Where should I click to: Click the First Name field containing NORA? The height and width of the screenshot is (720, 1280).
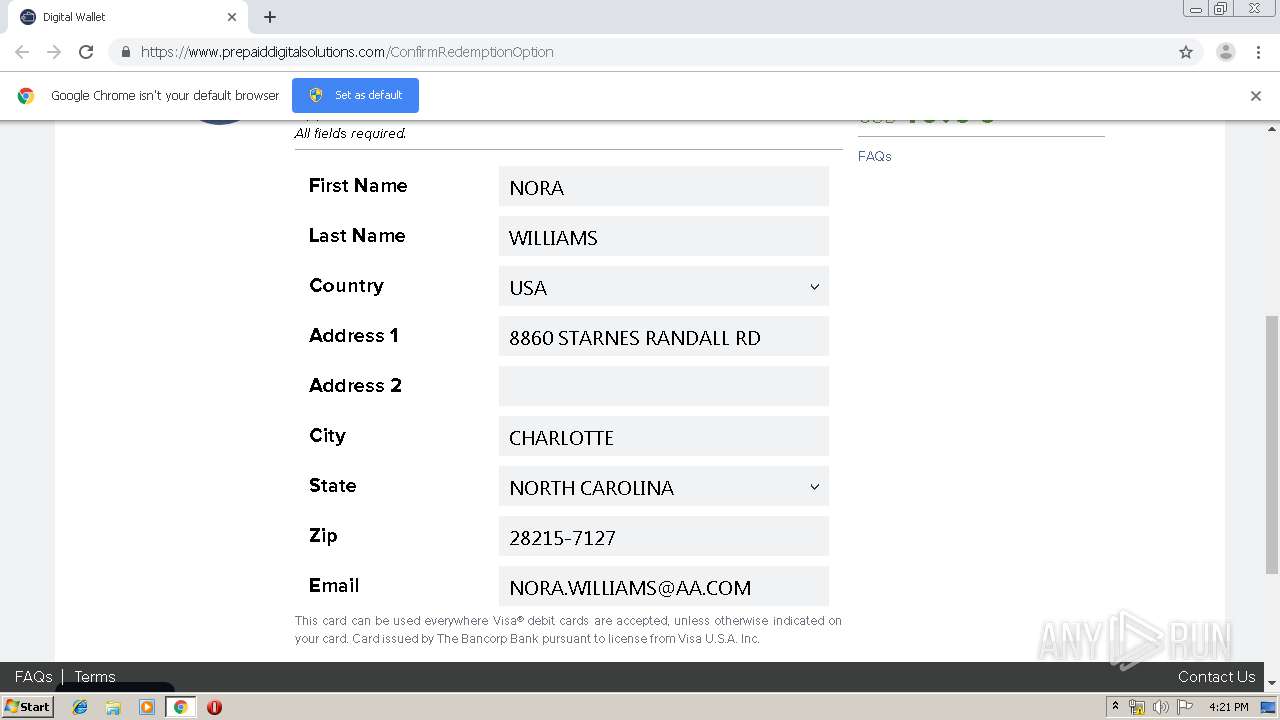point(664,187)
